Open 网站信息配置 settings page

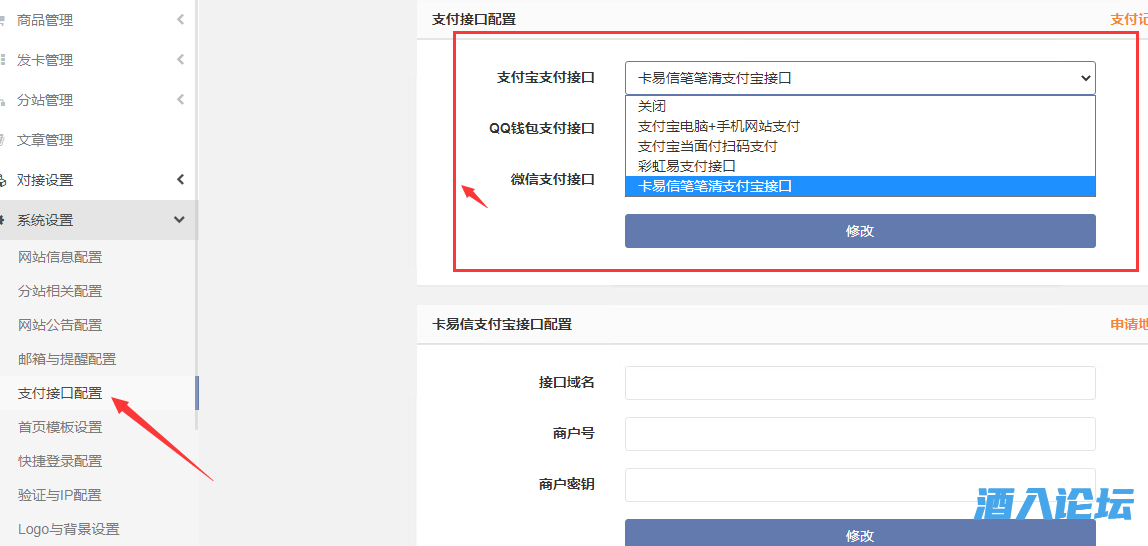[x=60, y=257]
